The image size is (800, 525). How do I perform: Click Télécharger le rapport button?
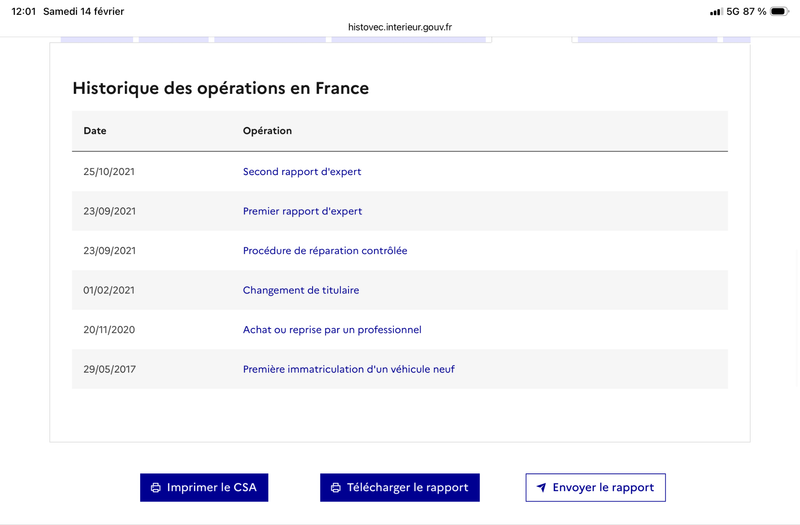[x=400, y=488]
